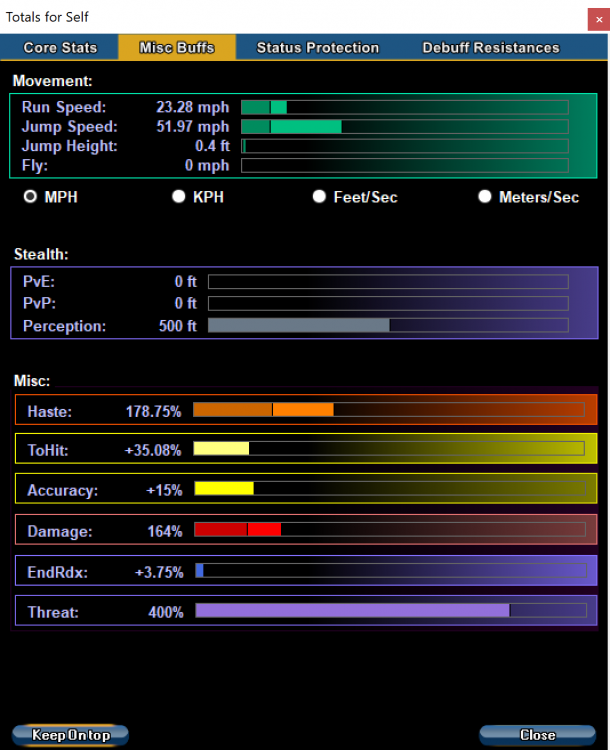Click the Jump Speed bar
The image size is (610, 750).
pyautogui.click(x=404, y=127)
